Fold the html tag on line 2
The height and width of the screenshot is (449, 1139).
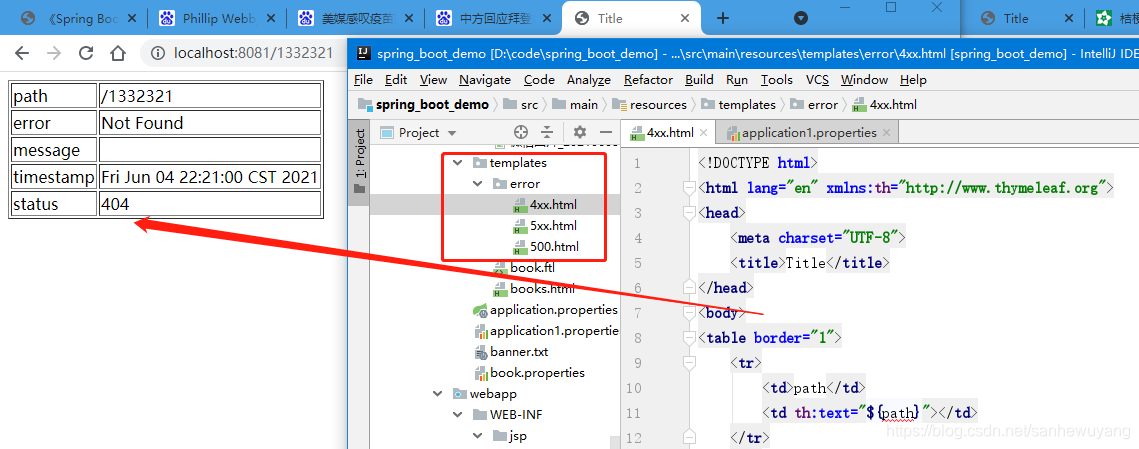[x=689, y=188]
